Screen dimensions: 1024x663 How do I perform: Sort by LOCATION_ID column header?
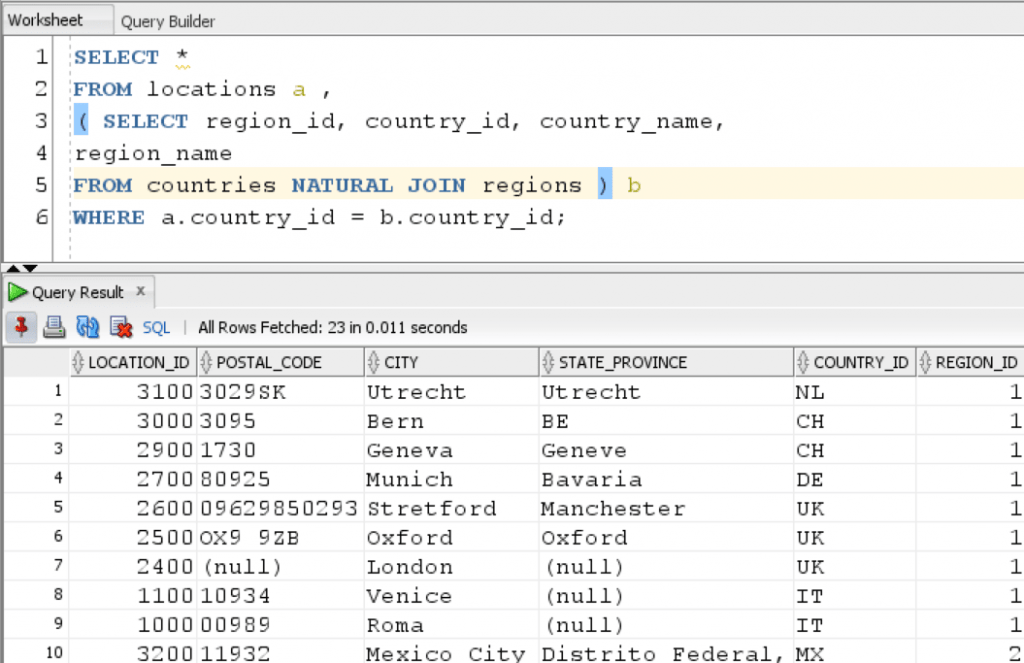133,363
